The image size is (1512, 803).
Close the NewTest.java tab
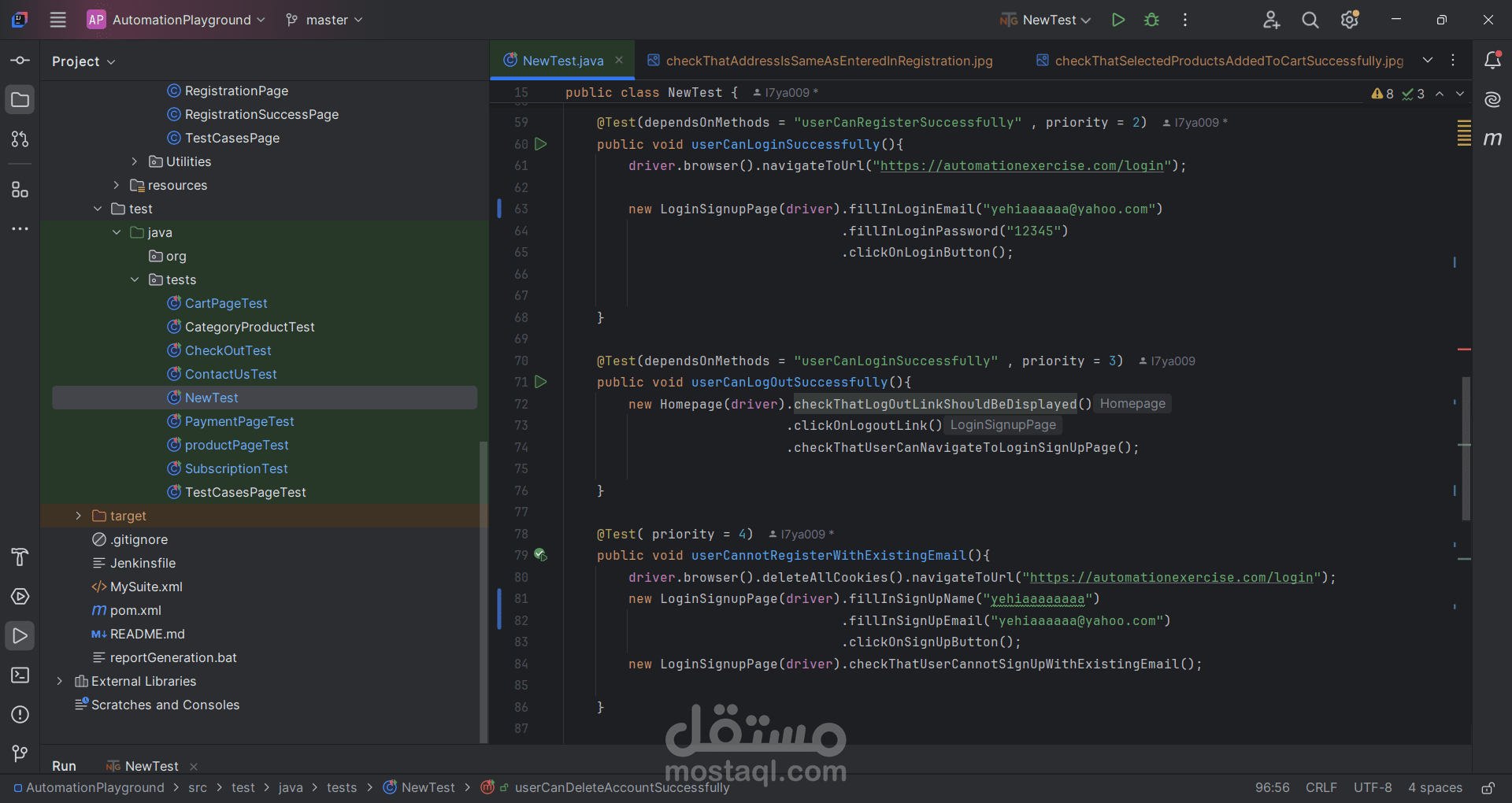coord(619,60)
